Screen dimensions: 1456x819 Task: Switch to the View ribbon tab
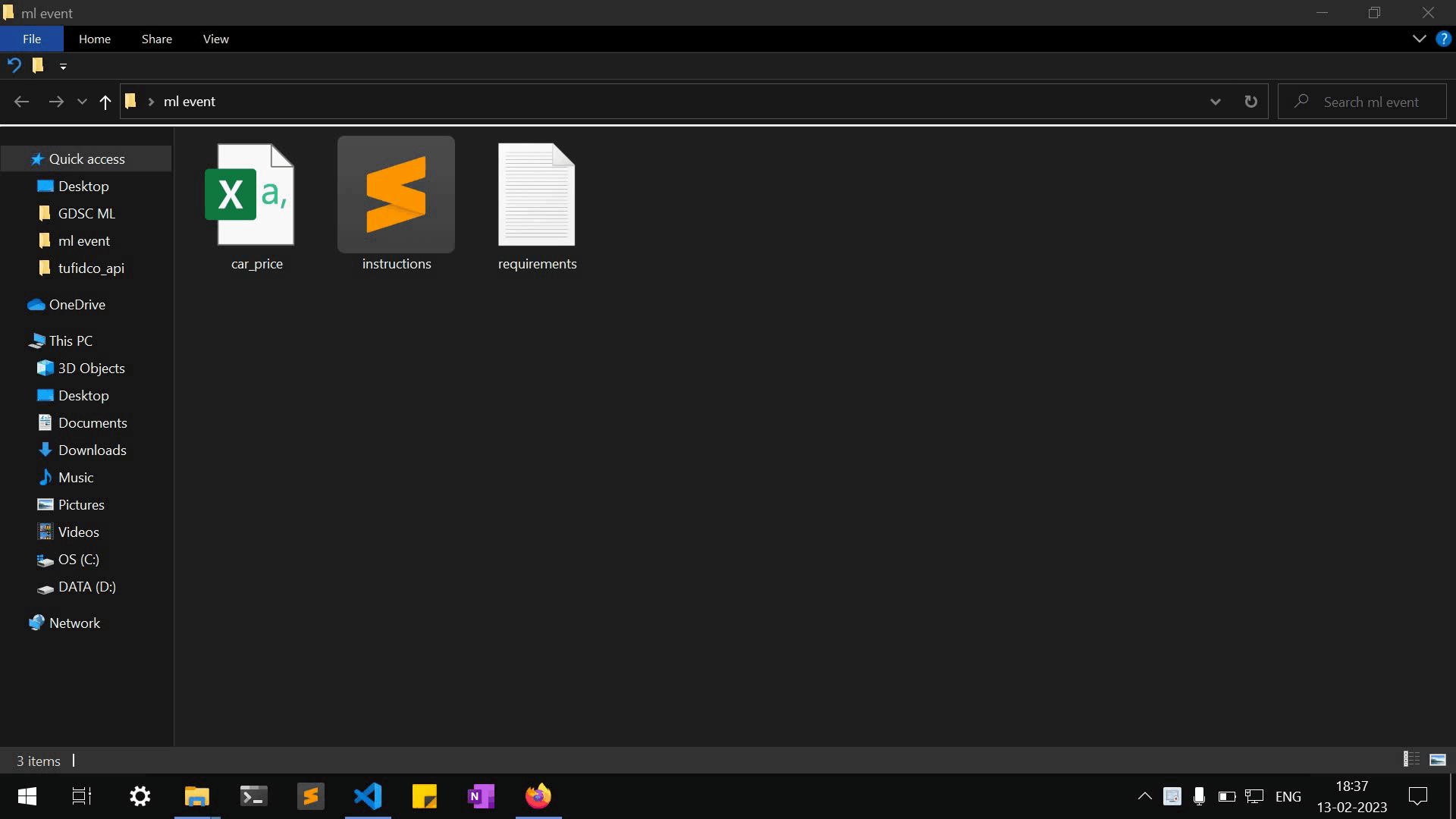[215, 39]
